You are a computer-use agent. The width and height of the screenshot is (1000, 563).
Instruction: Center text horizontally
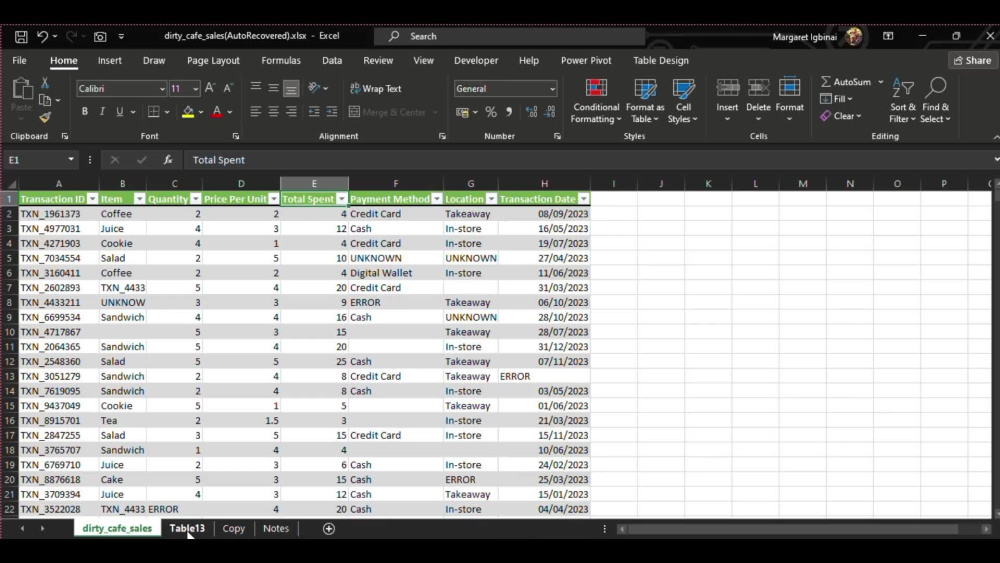click(x=274, y=112)
